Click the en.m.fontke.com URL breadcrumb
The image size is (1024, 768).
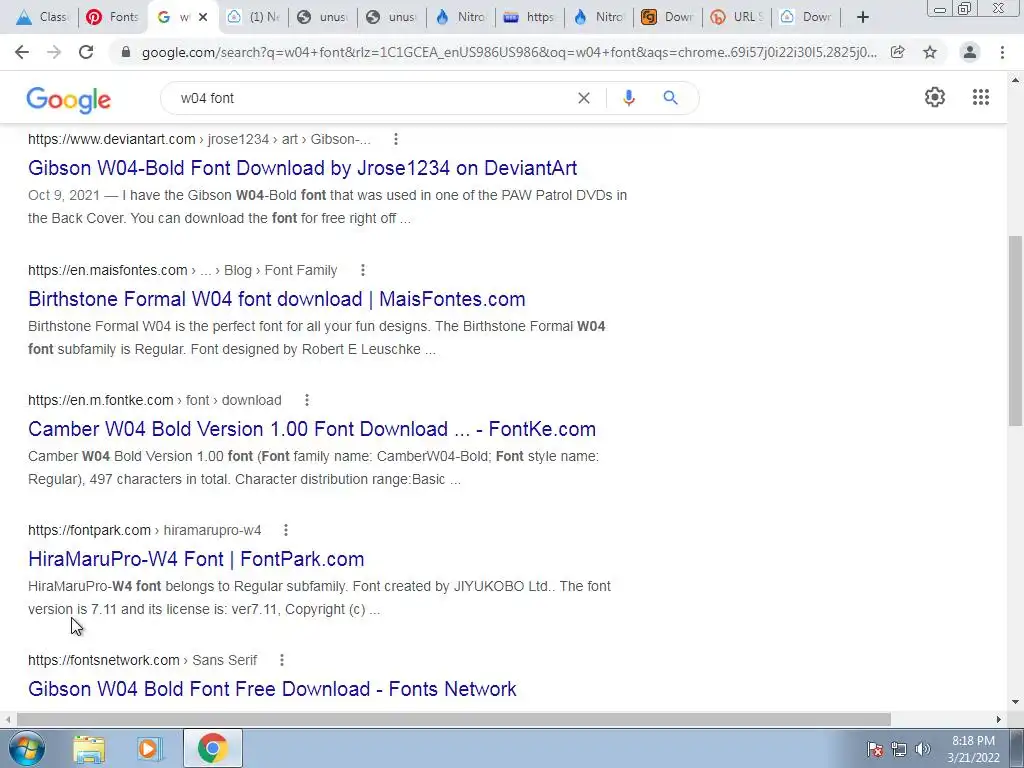point(155,400)
